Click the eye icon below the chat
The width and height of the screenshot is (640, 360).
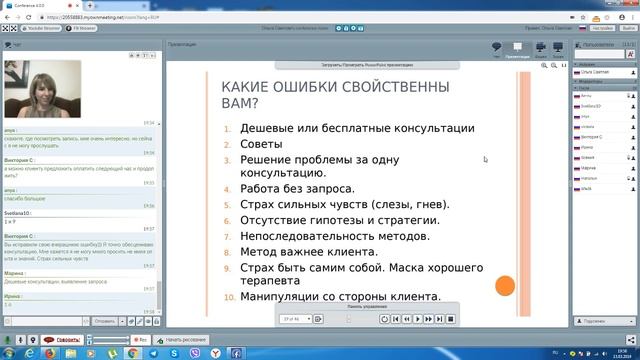pos(148,322)
